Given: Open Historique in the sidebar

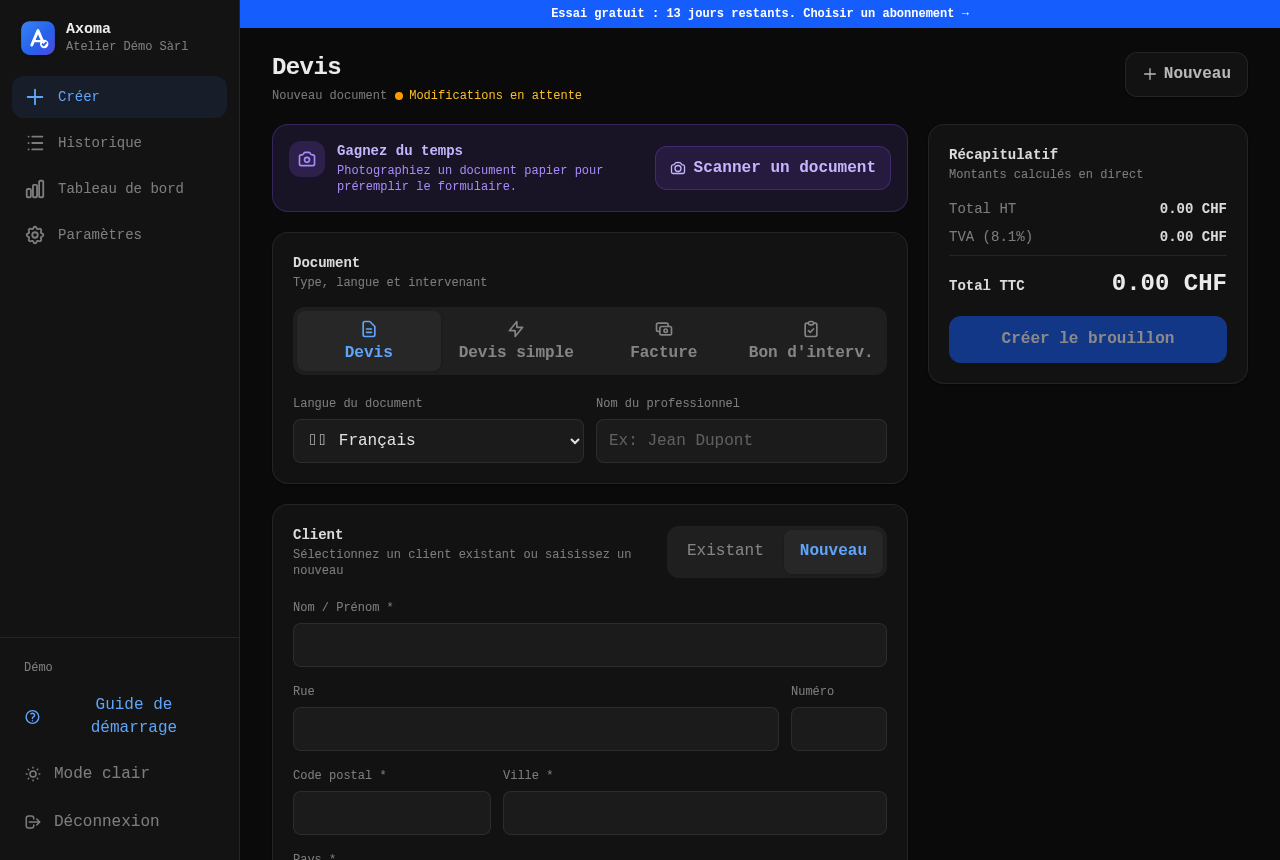Looking at the screenshot, I should pyautogui.click(x=120, y=143).
